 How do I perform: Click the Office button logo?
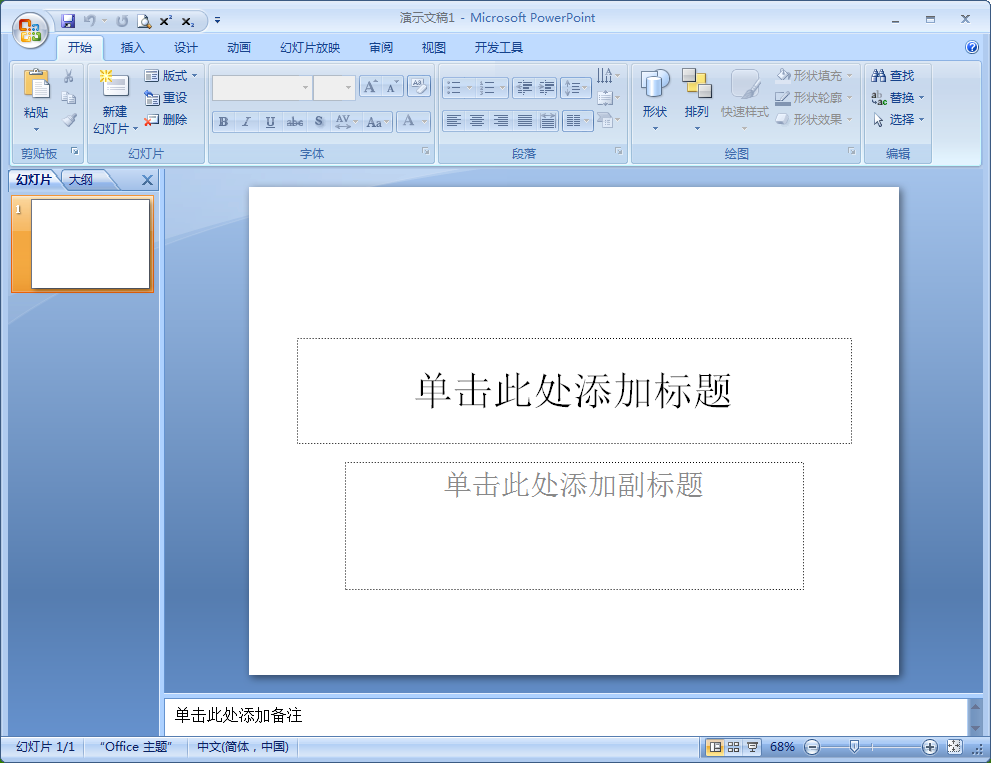pos(30,30)
